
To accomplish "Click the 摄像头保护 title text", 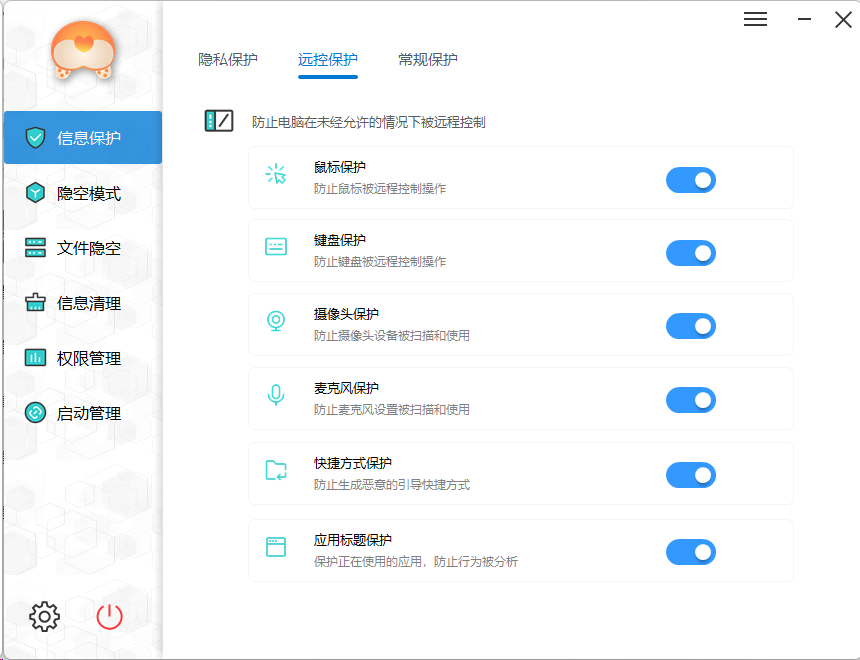I will pyautogui.click(x=346, y=314).
